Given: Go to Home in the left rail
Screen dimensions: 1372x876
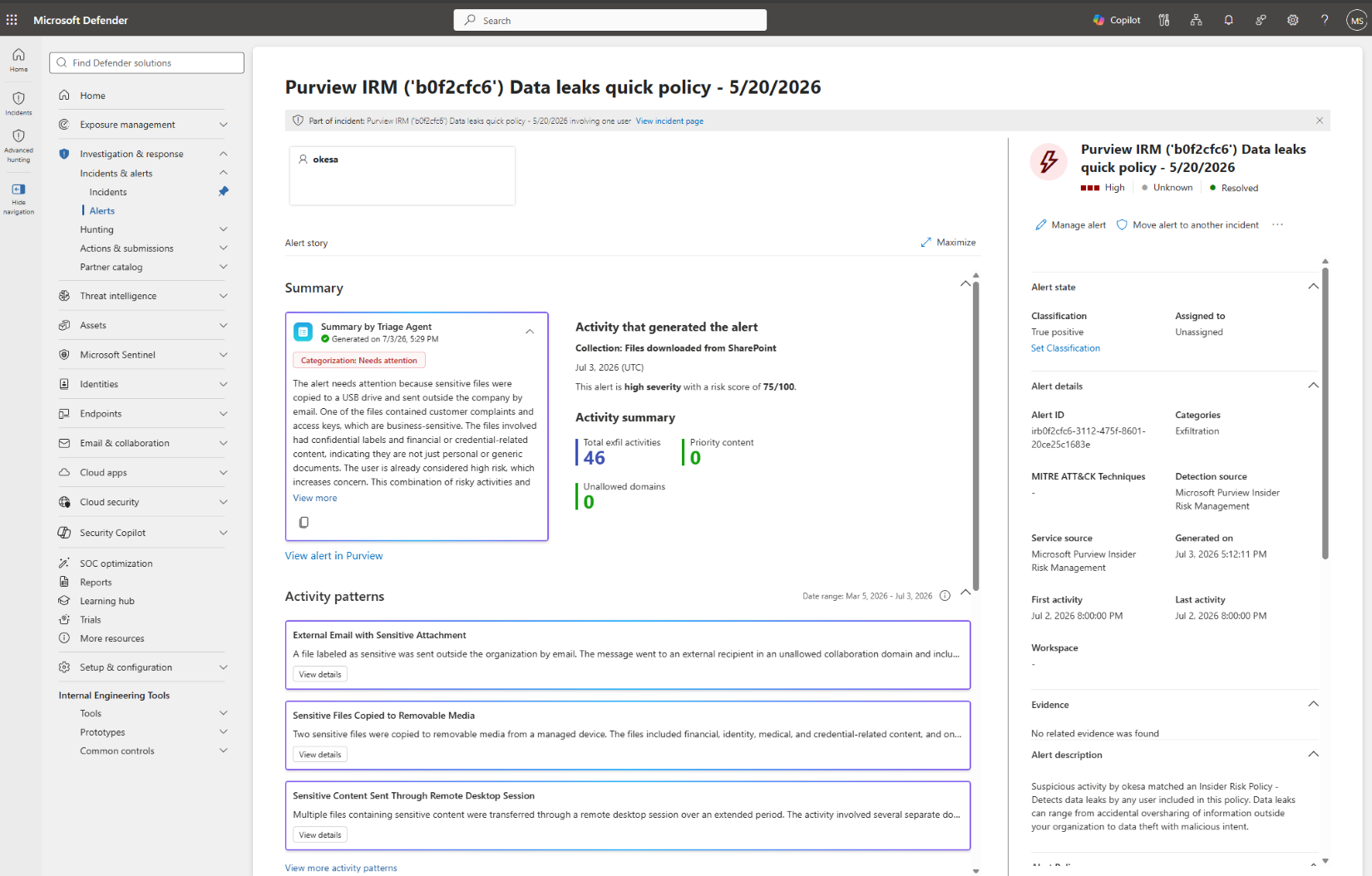Looking at the screenshot, I should [x=18, y=60].
